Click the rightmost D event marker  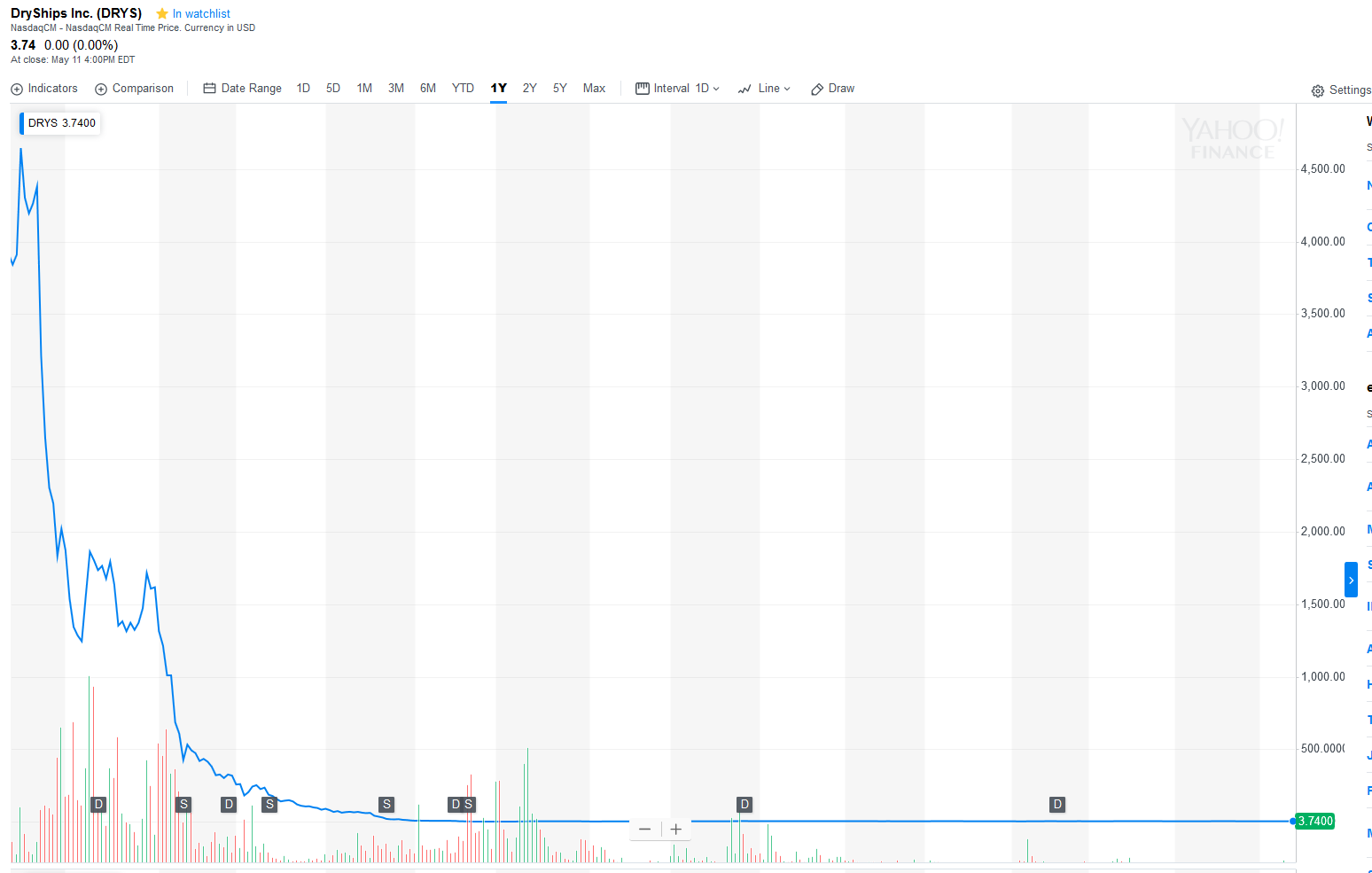coord(1057,805)
